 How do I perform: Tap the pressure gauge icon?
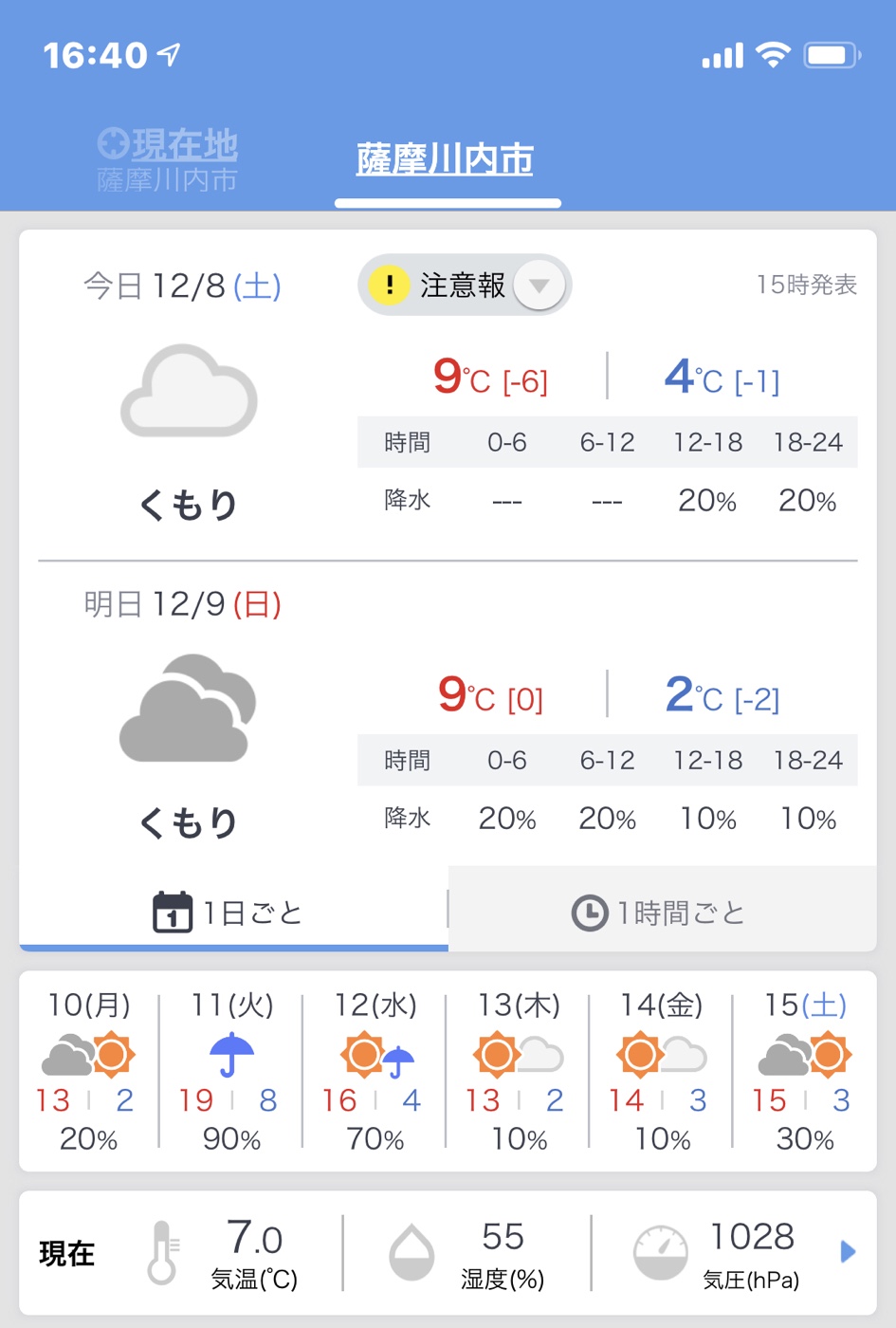pyautogui.click(x=660, y=1252)
